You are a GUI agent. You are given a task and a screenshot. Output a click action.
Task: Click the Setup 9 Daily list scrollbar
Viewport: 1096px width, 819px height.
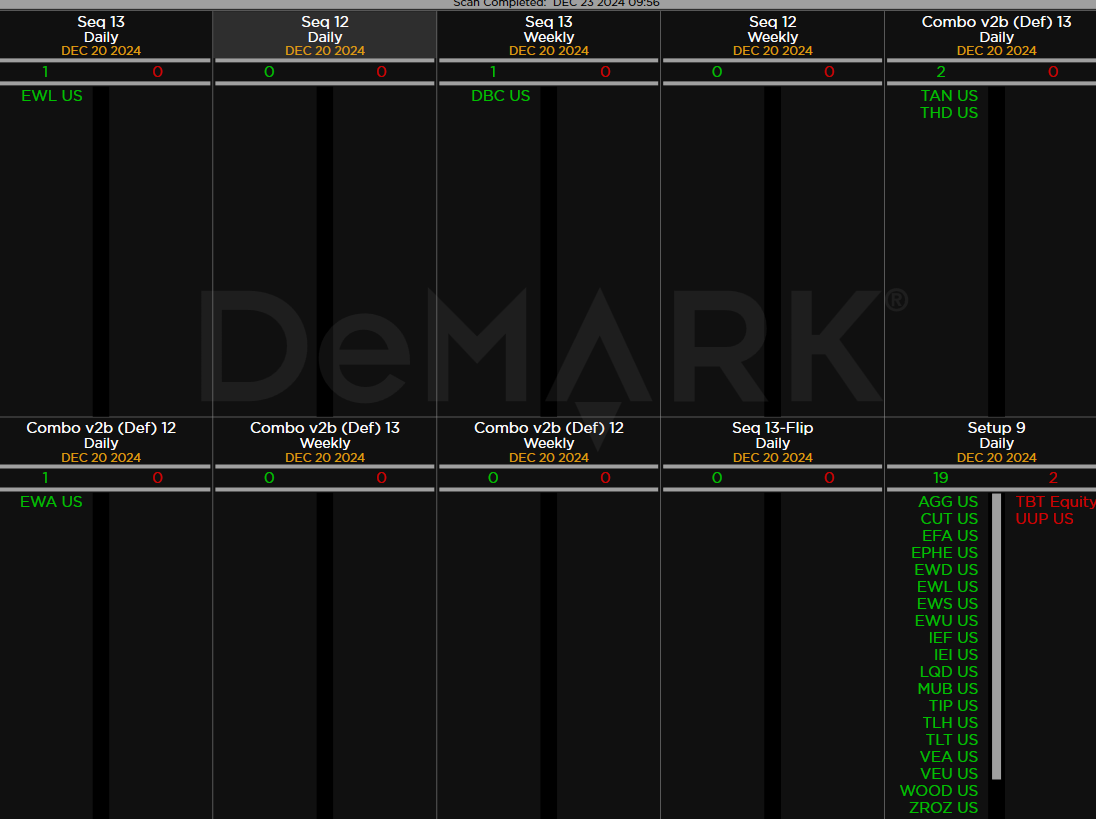coord(997,637)
